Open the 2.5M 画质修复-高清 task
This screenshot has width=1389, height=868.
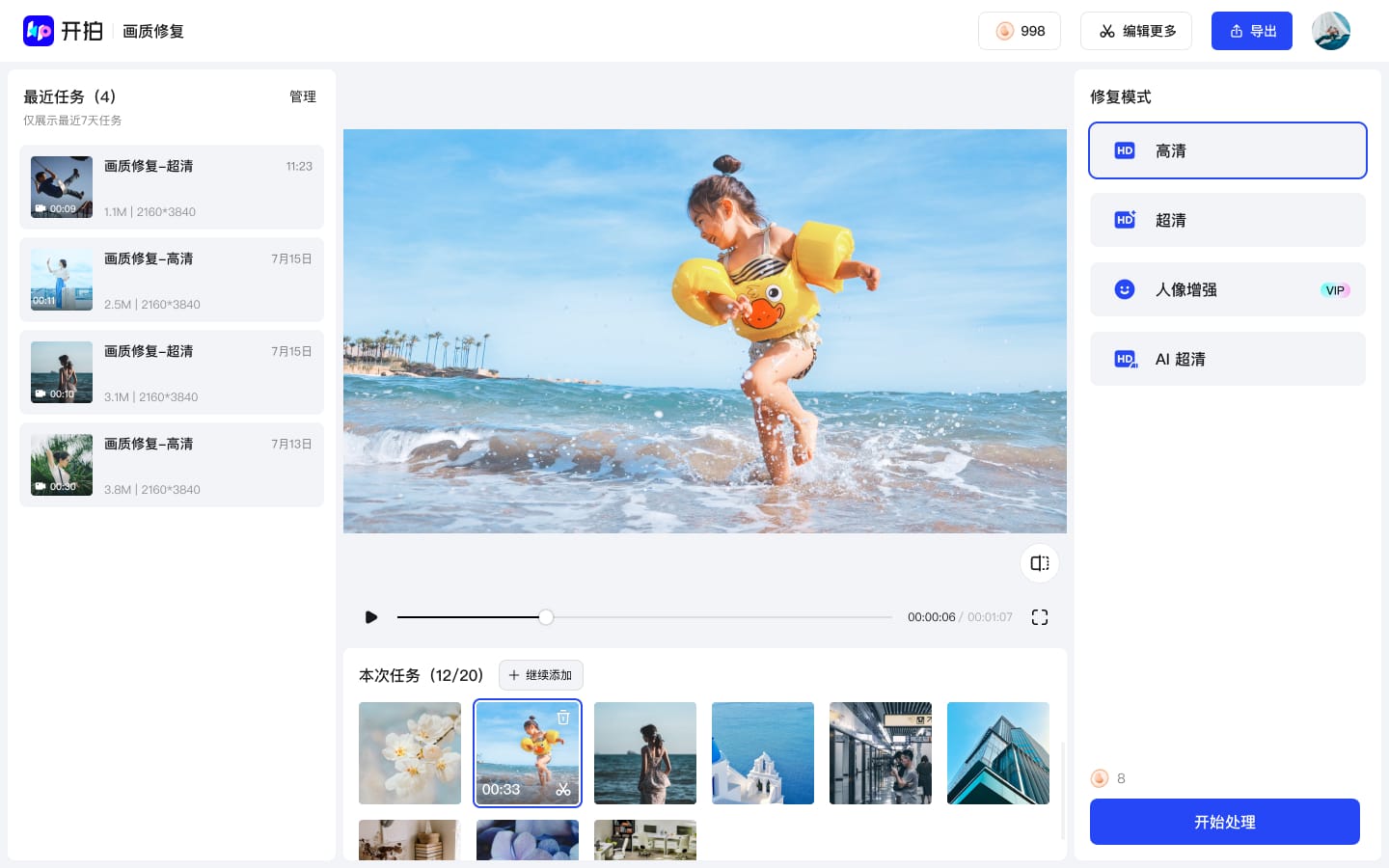click(172, 280)
